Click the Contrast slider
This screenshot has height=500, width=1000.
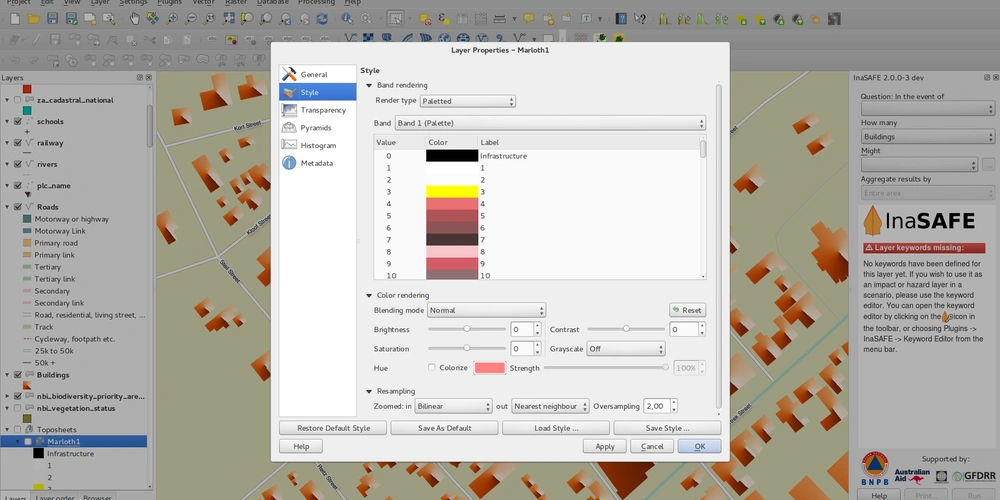click(626, 329)
